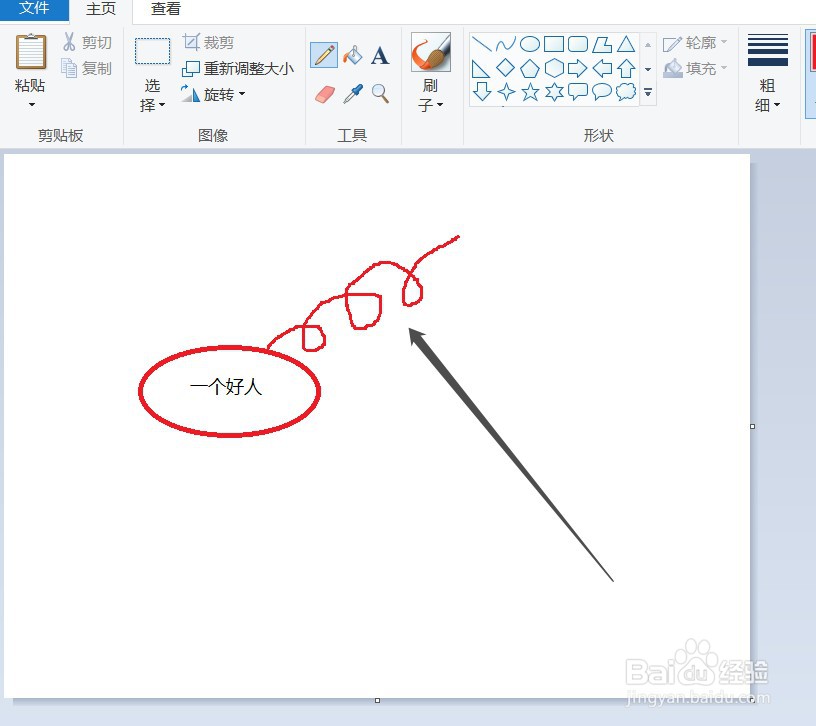Viewport: 816px width, 726px height.
Task: Choose the Oval shape
Action: pos(530,44)
